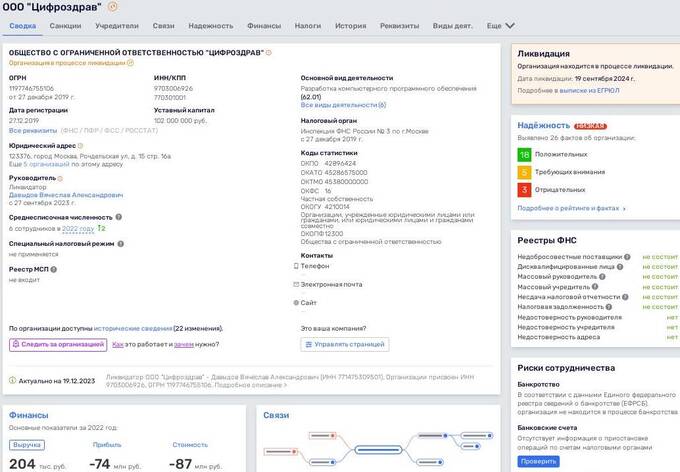Screen dimensions: 680x472
Task: Open the Надёжность panel heading
Action: (x=543, y=125)
